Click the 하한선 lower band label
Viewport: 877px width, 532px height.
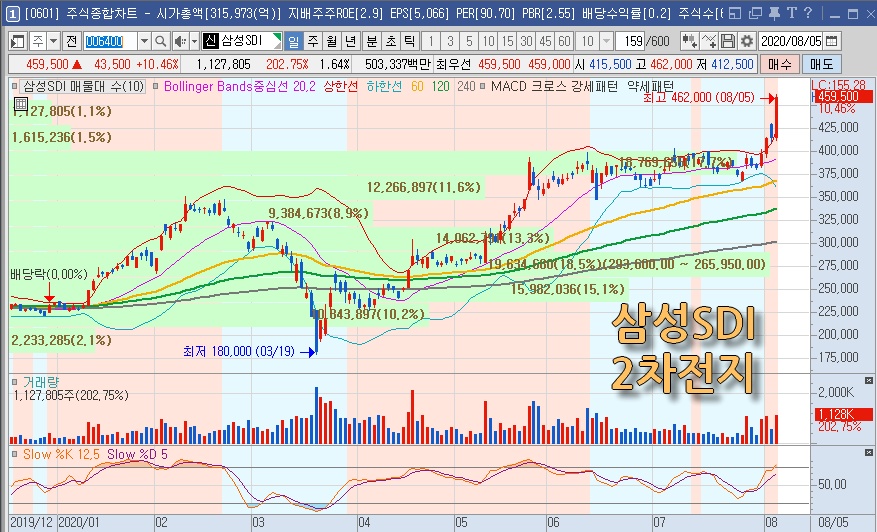(384, 86)
